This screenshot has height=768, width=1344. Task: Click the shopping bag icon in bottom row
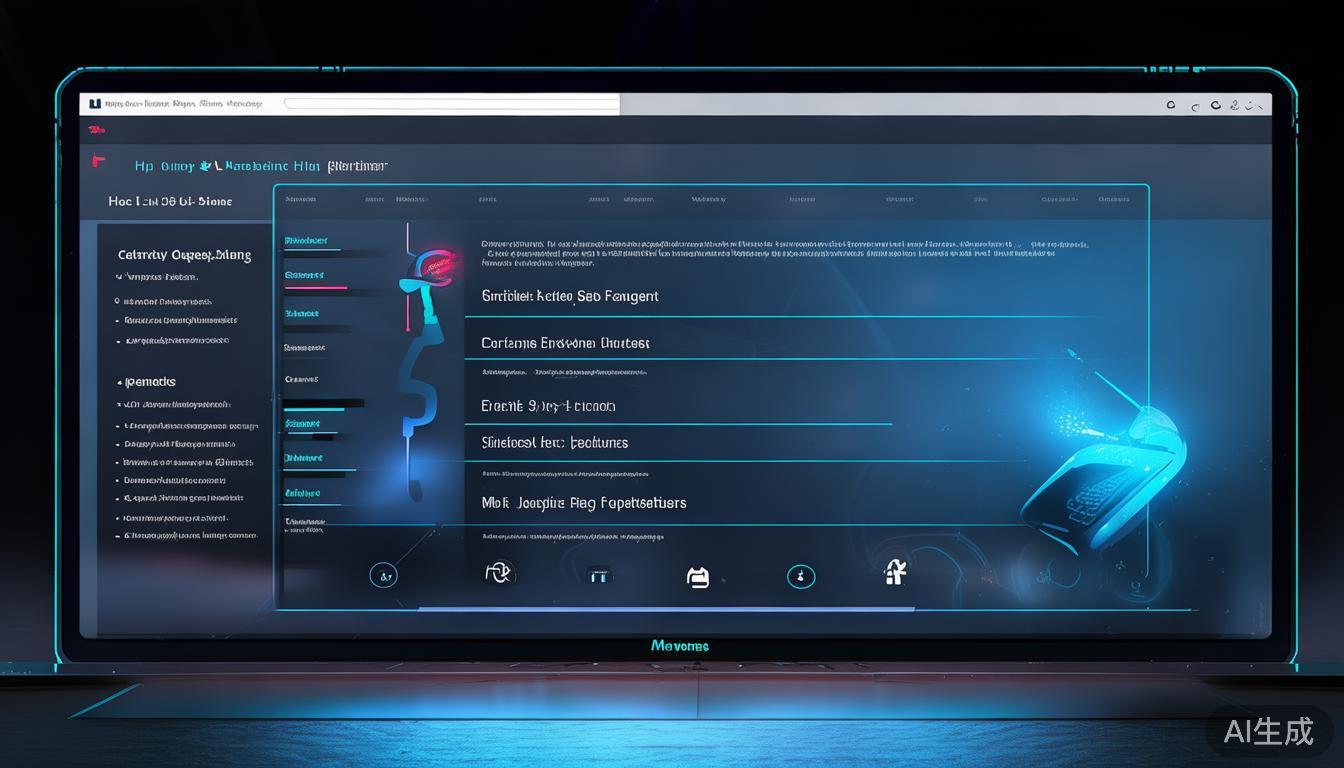click(698, 576)
